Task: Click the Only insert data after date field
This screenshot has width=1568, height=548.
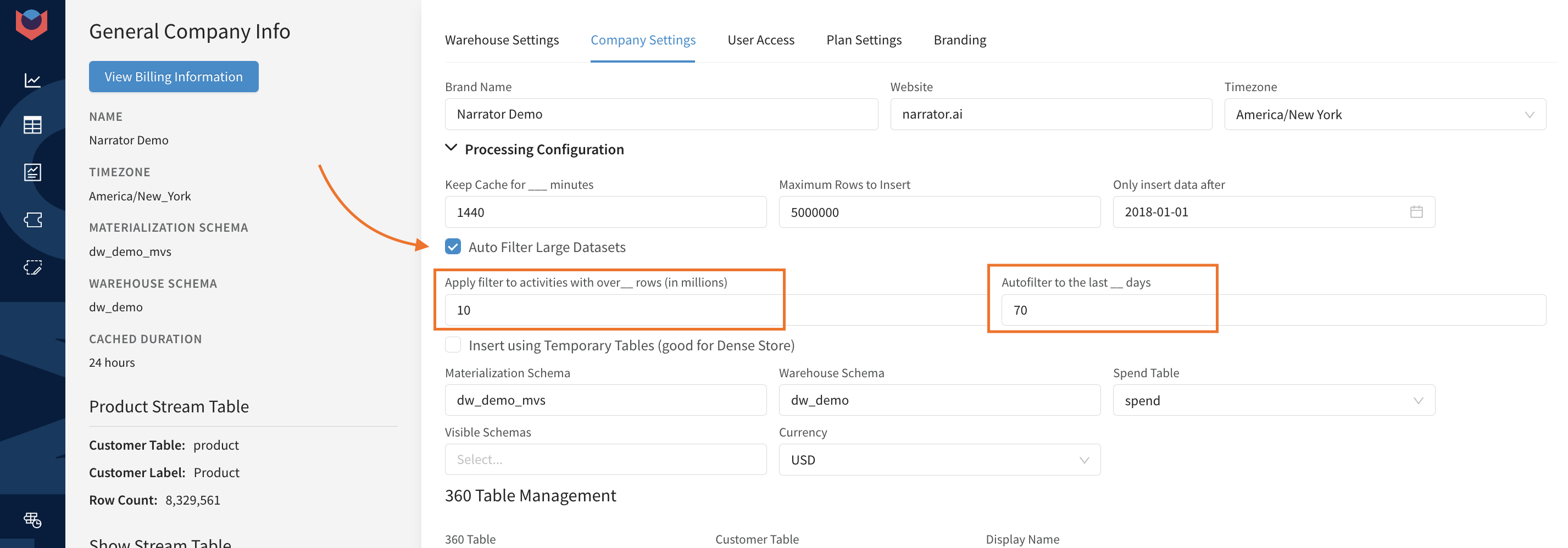Action: click(x=1274, y=211)
